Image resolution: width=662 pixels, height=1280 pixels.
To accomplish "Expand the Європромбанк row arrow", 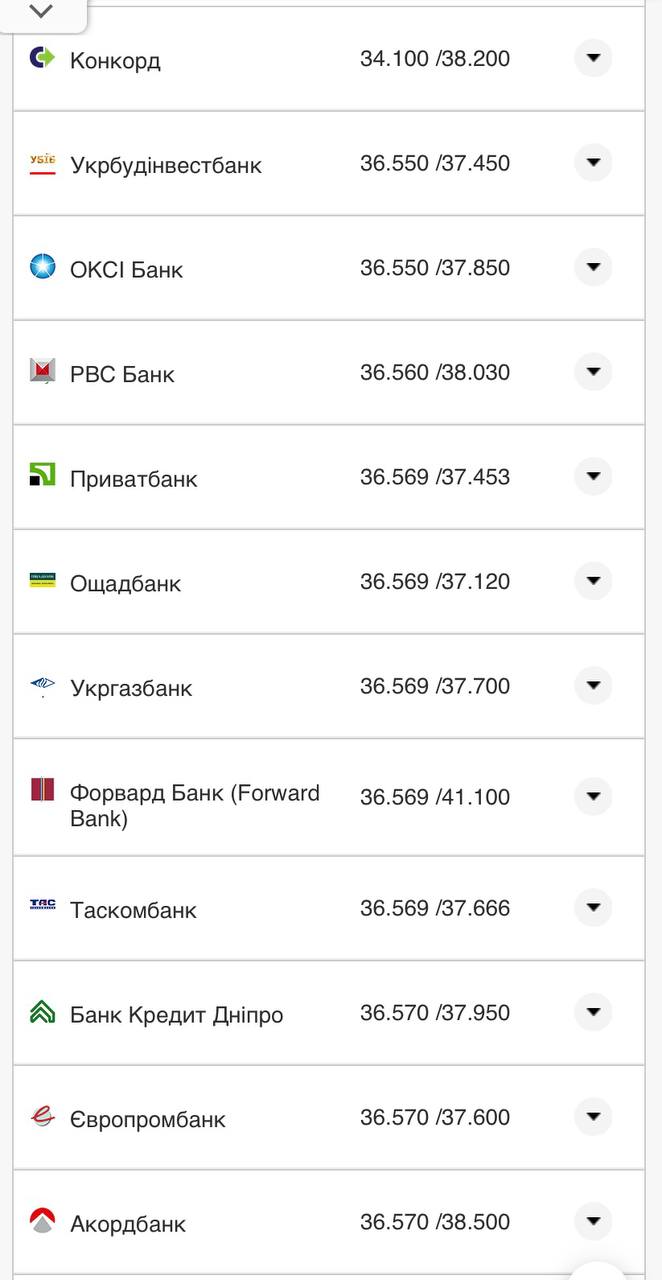I will pos(593,1116).
